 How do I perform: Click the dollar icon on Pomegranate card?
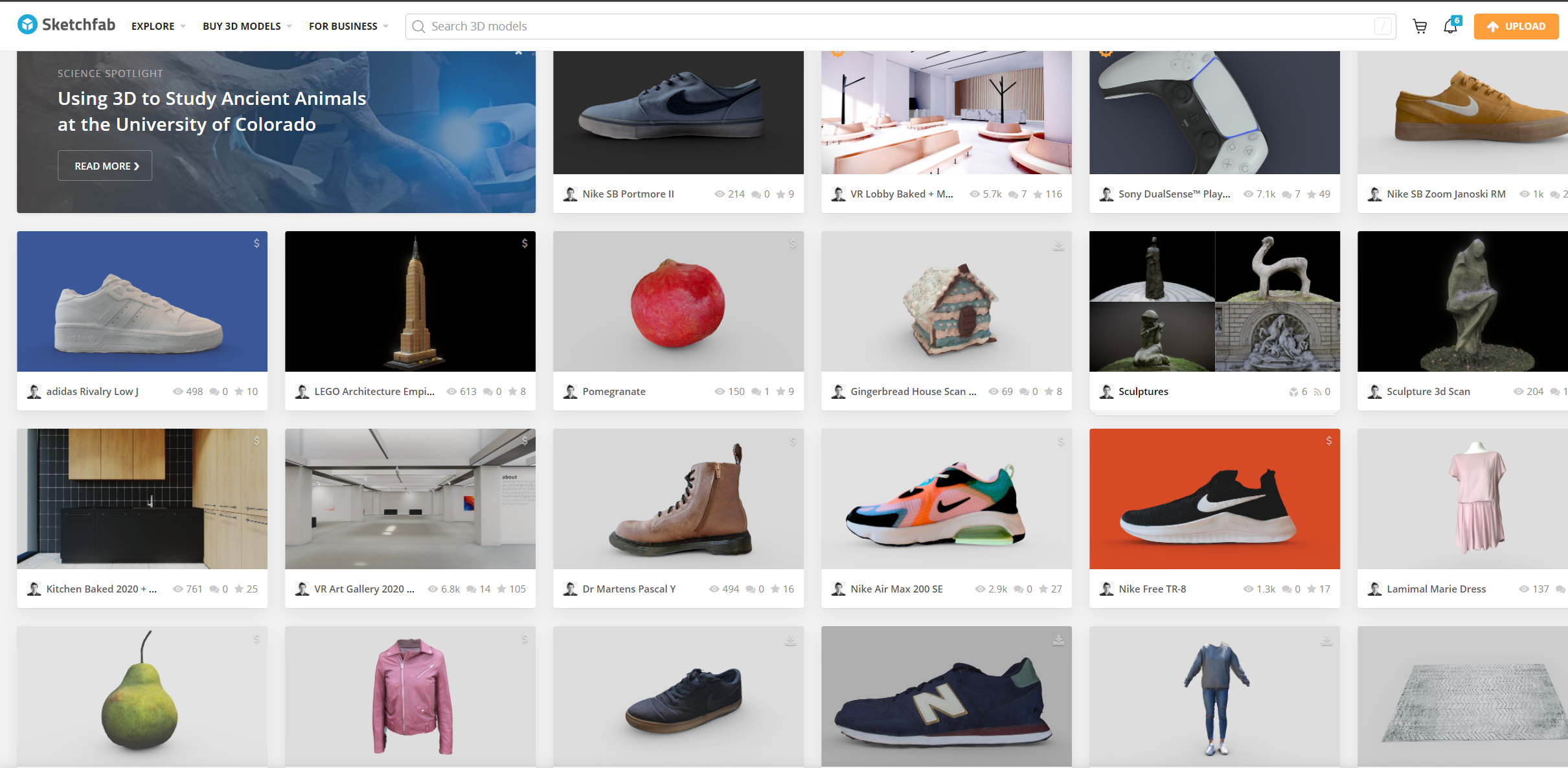(x=793, y=243)
